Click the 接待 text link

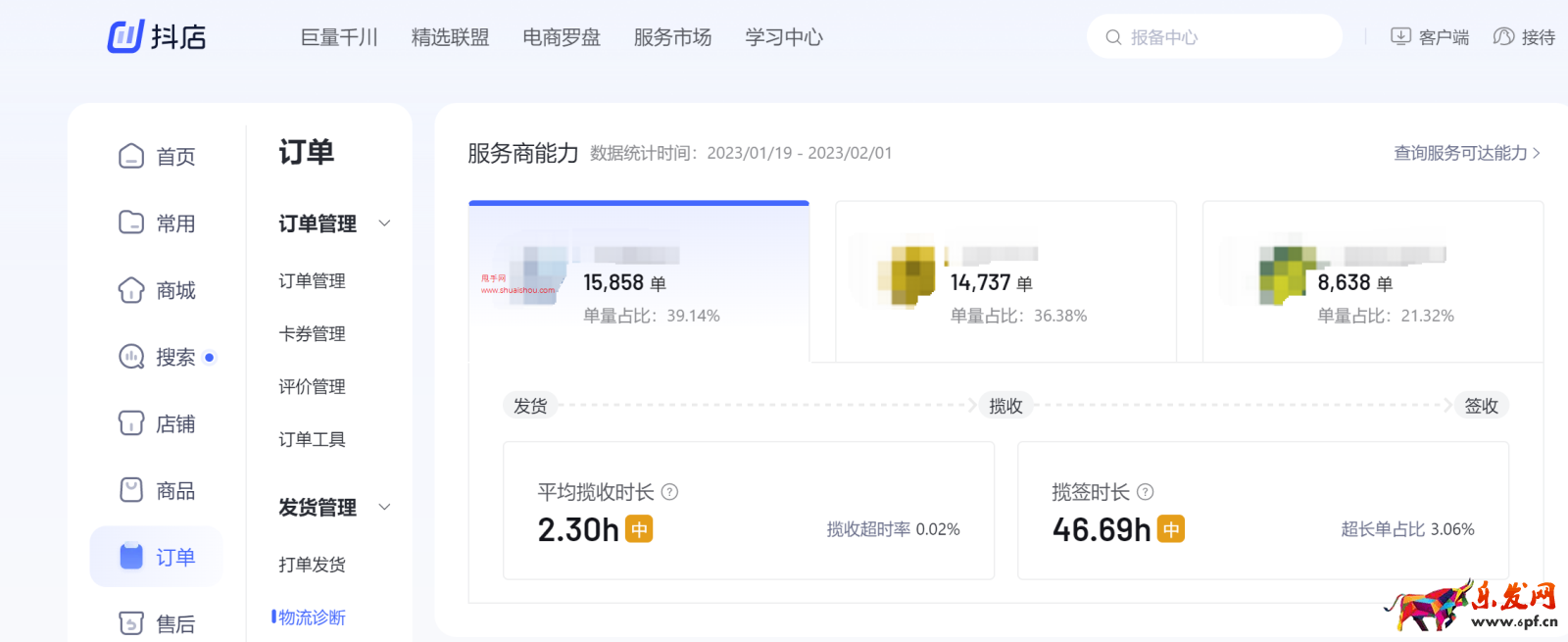pos(1538,37)
